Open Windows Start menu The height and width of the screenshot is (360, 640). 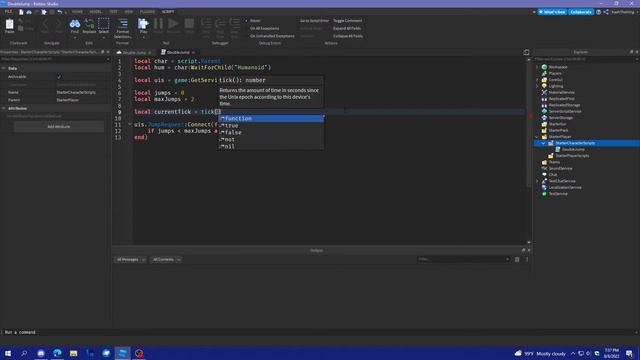8,353
